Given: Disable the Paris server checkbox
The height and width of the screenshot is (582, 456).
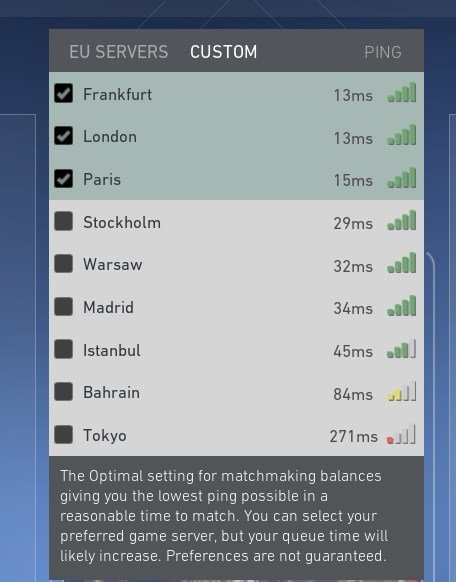Looking at the screenshot, I should click(x=63, y=179).
